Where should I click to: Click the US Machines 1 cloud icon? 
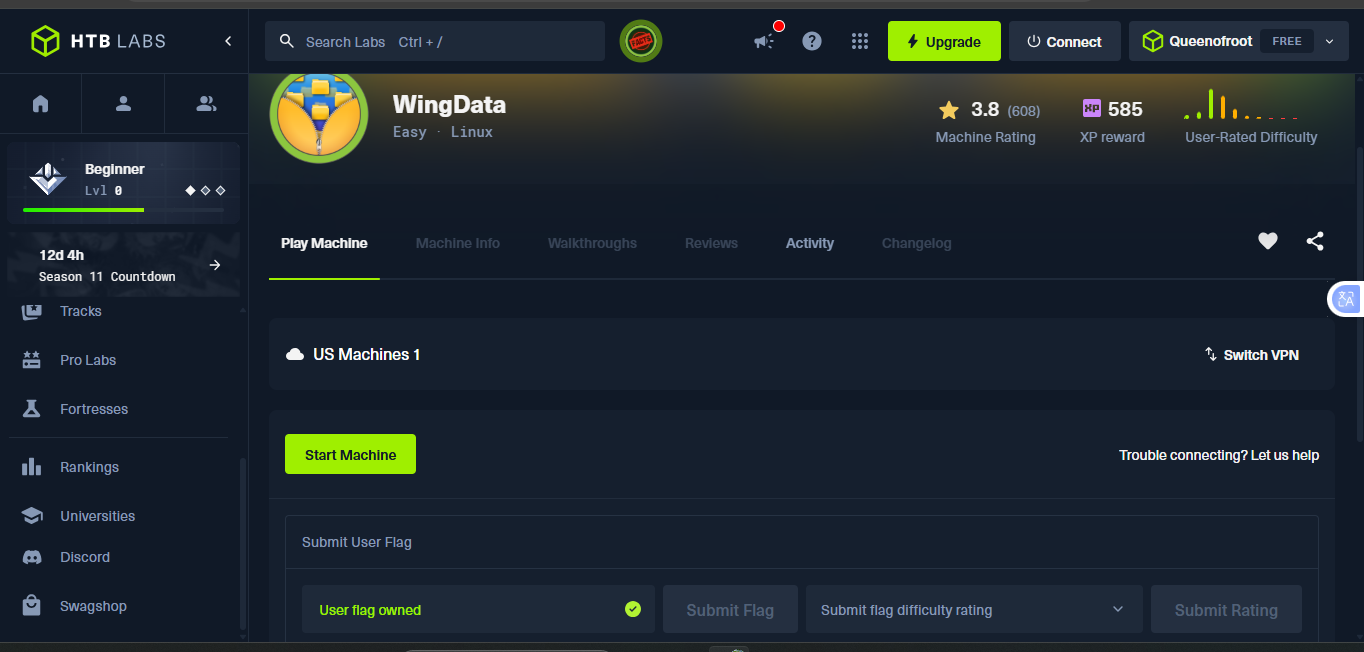pos(295,354)
